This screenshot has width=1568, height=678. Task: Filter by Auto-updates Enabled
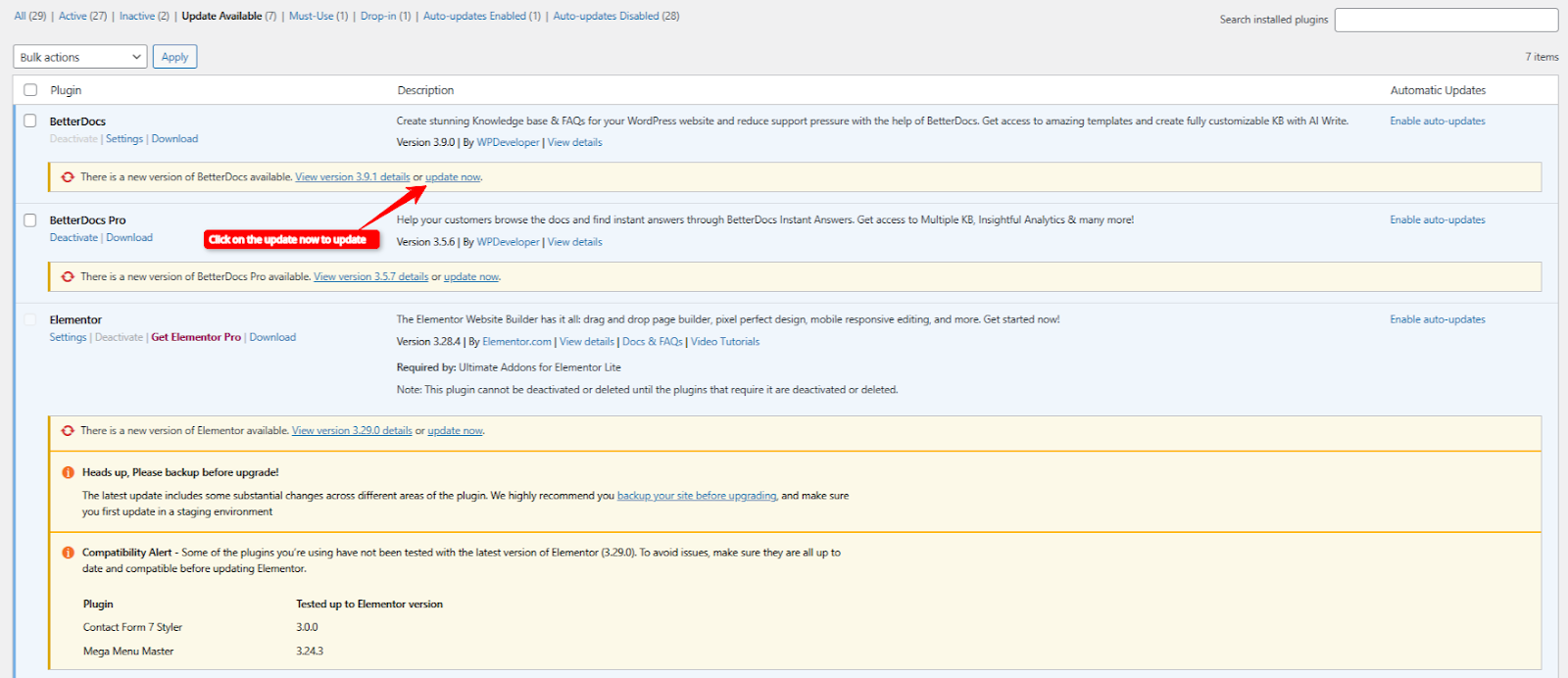point(482,16)
